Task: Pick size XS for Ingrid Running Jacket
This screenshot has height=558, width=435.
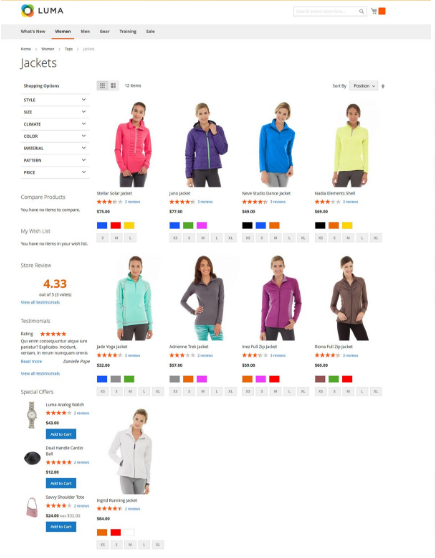Action: click(x=103, y=544)
